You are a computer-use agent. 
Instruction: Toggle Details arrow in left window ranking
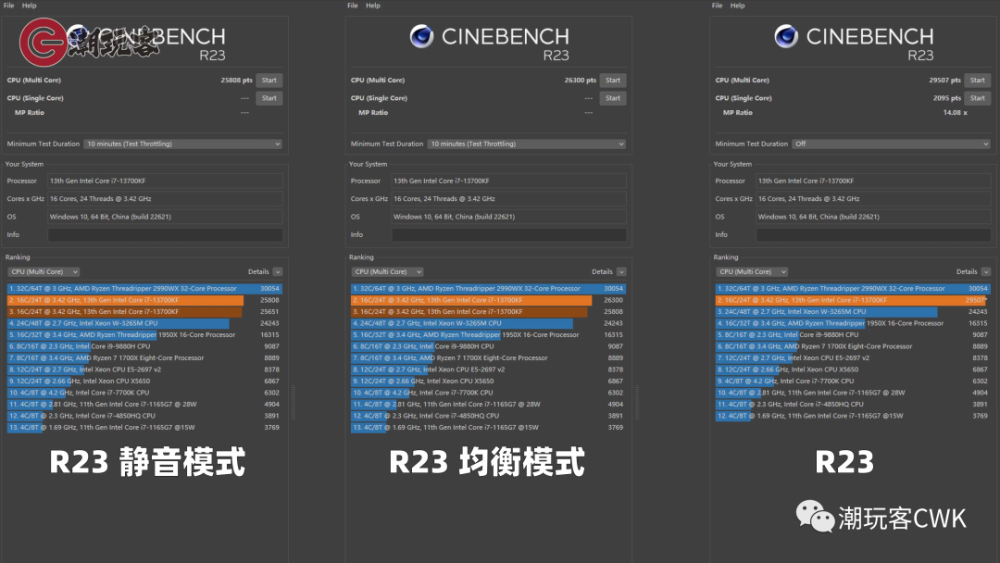278,272
